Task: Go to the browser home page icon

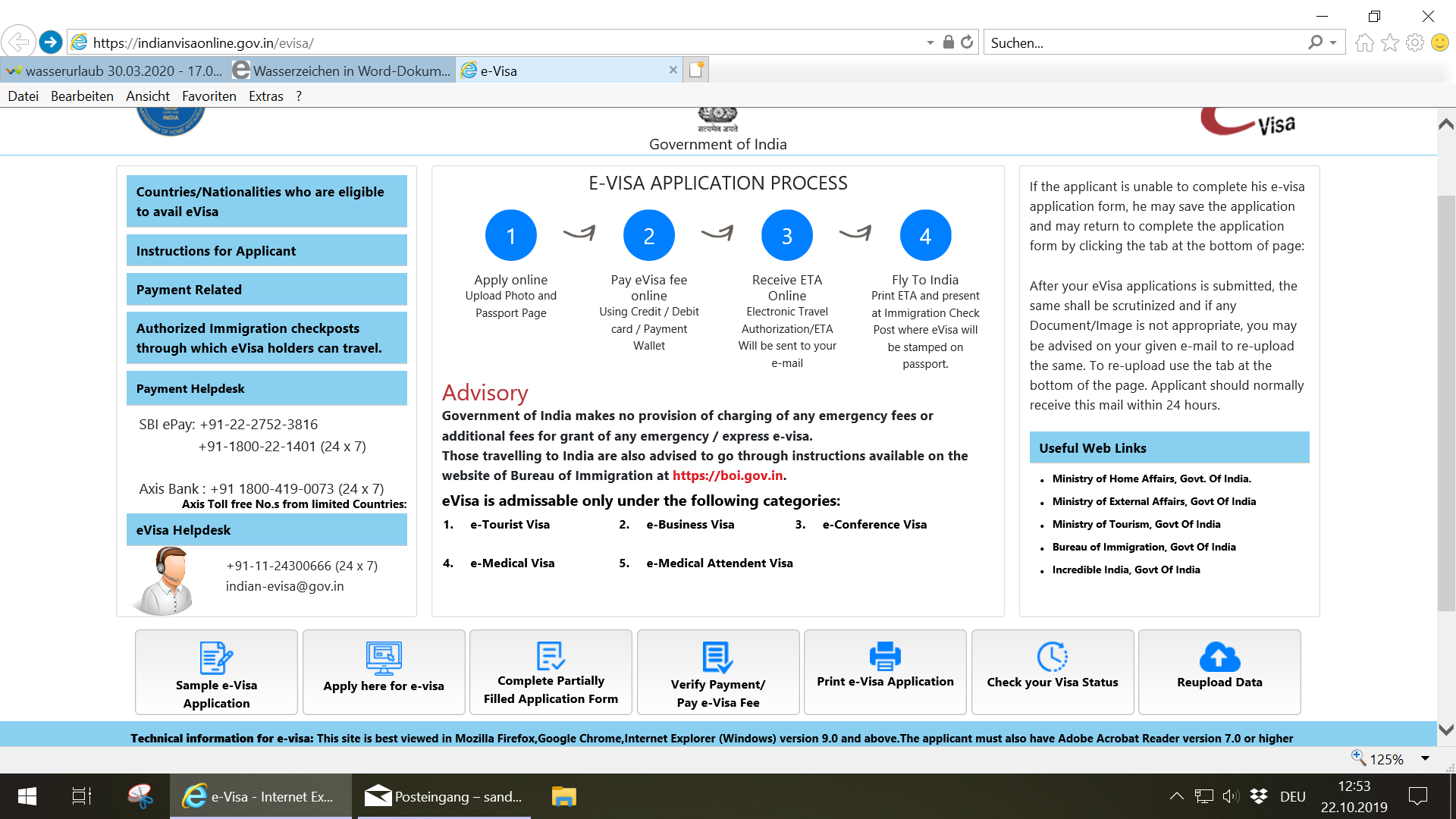Action: pyautogui.click(x=1365, y=42)
